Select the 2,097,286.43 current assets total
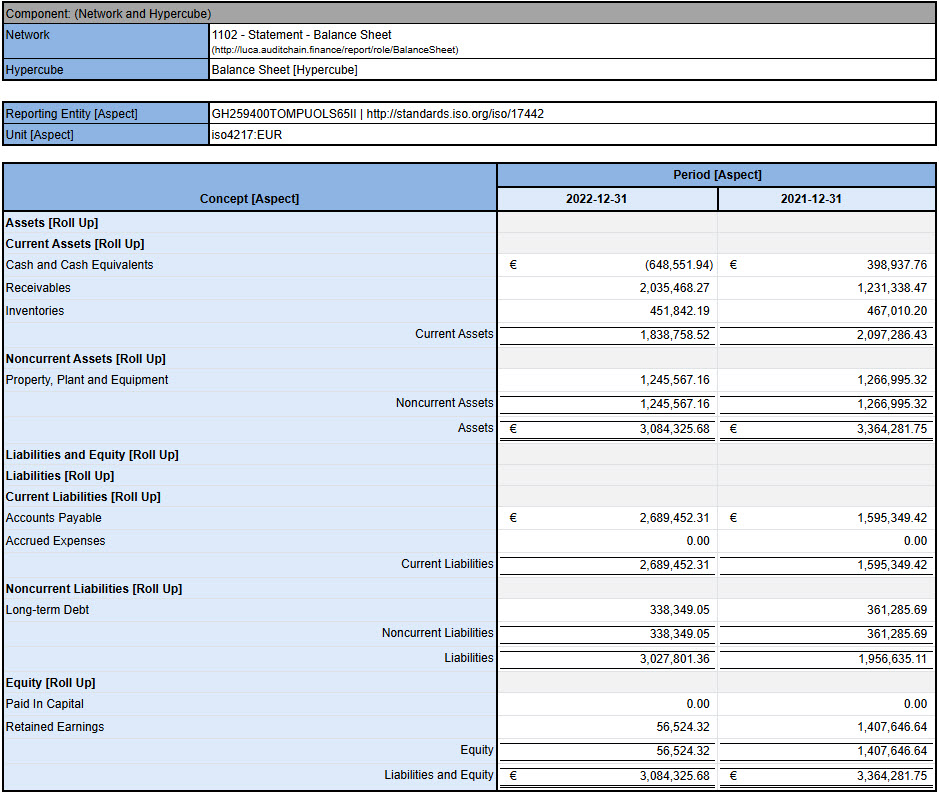This screenshot has height=794, width=939. coord(892,335)
